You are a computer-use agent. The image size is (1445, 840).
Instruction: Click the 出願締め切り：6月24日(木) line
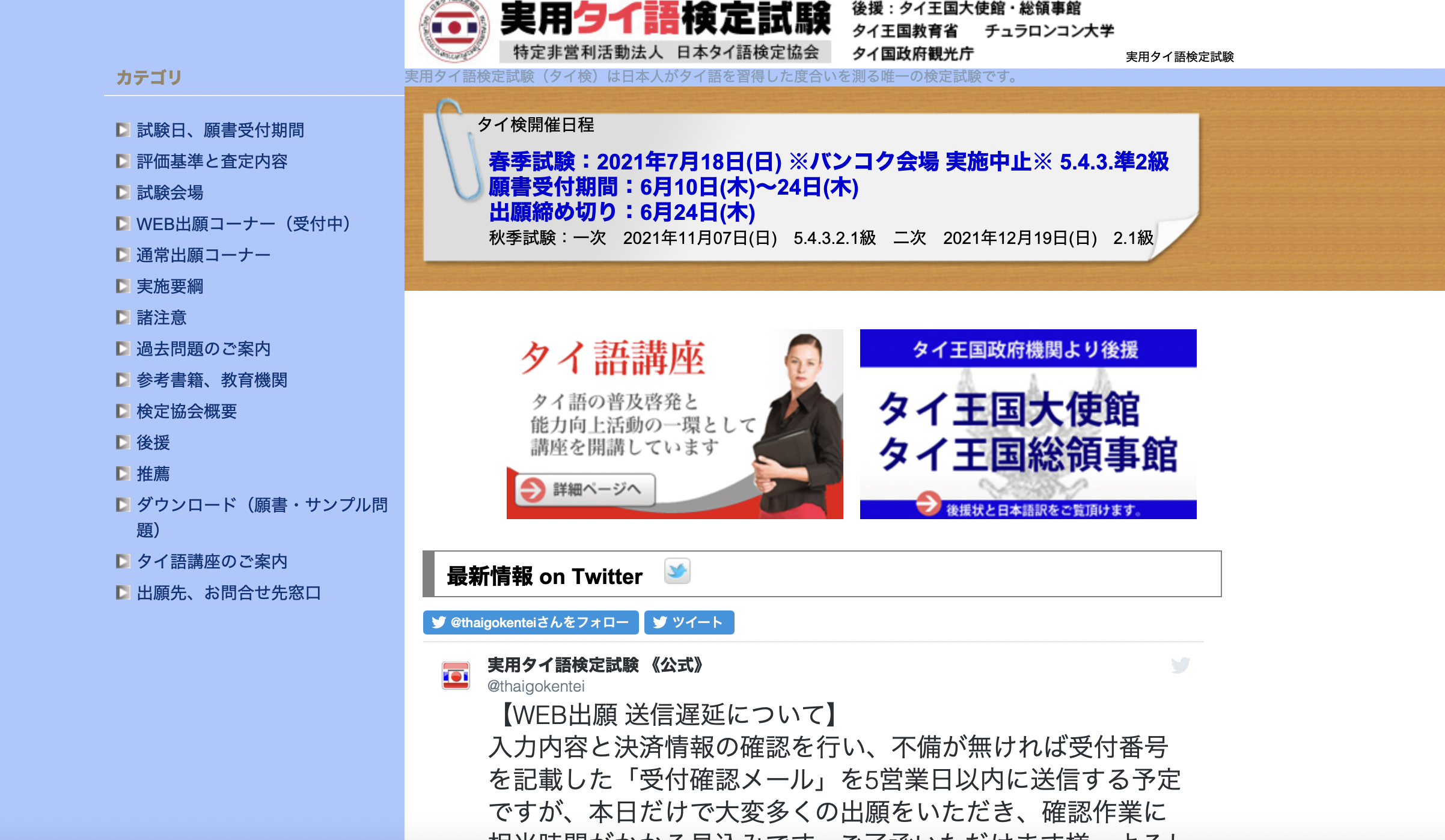(622, 212)
